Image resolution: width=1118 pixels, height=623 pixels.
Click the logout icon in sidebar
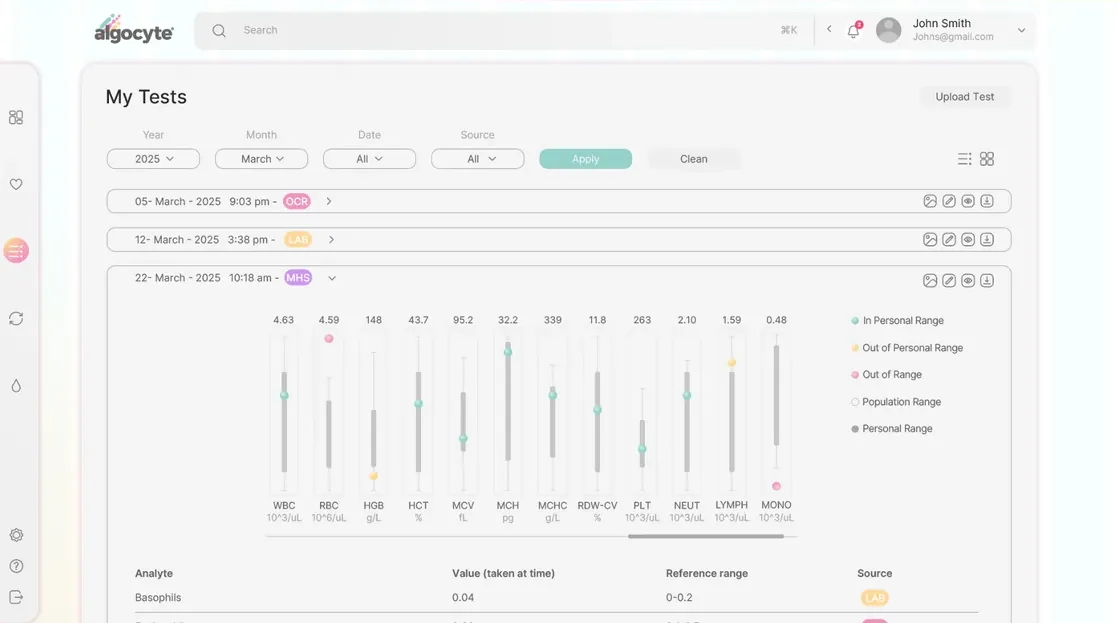16,597
